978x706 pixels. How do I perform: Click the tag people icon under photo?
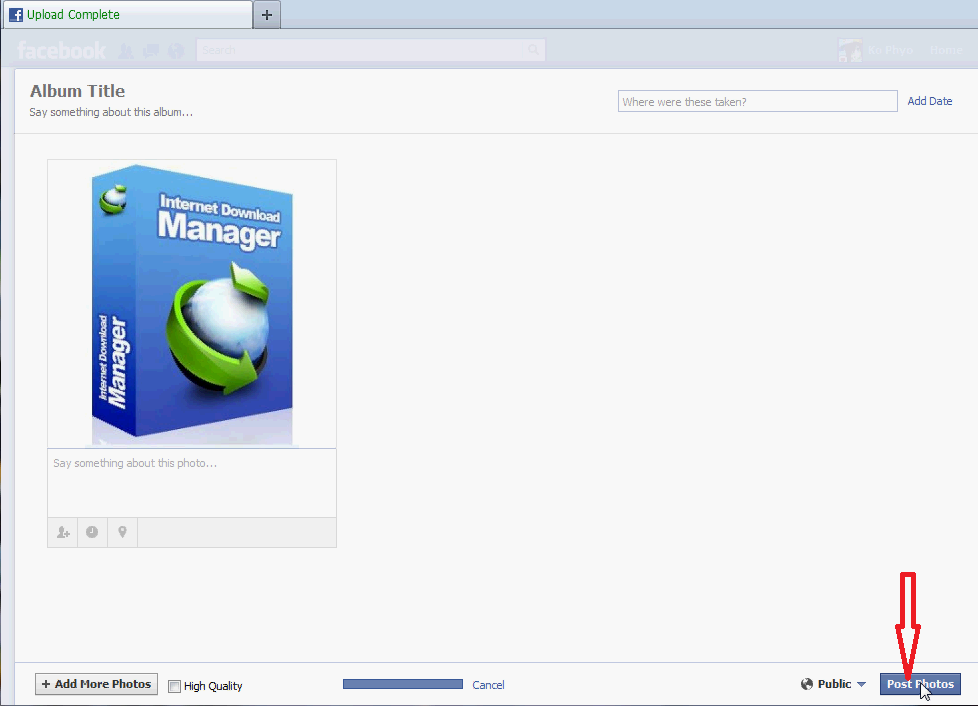(x=63, y=532)
